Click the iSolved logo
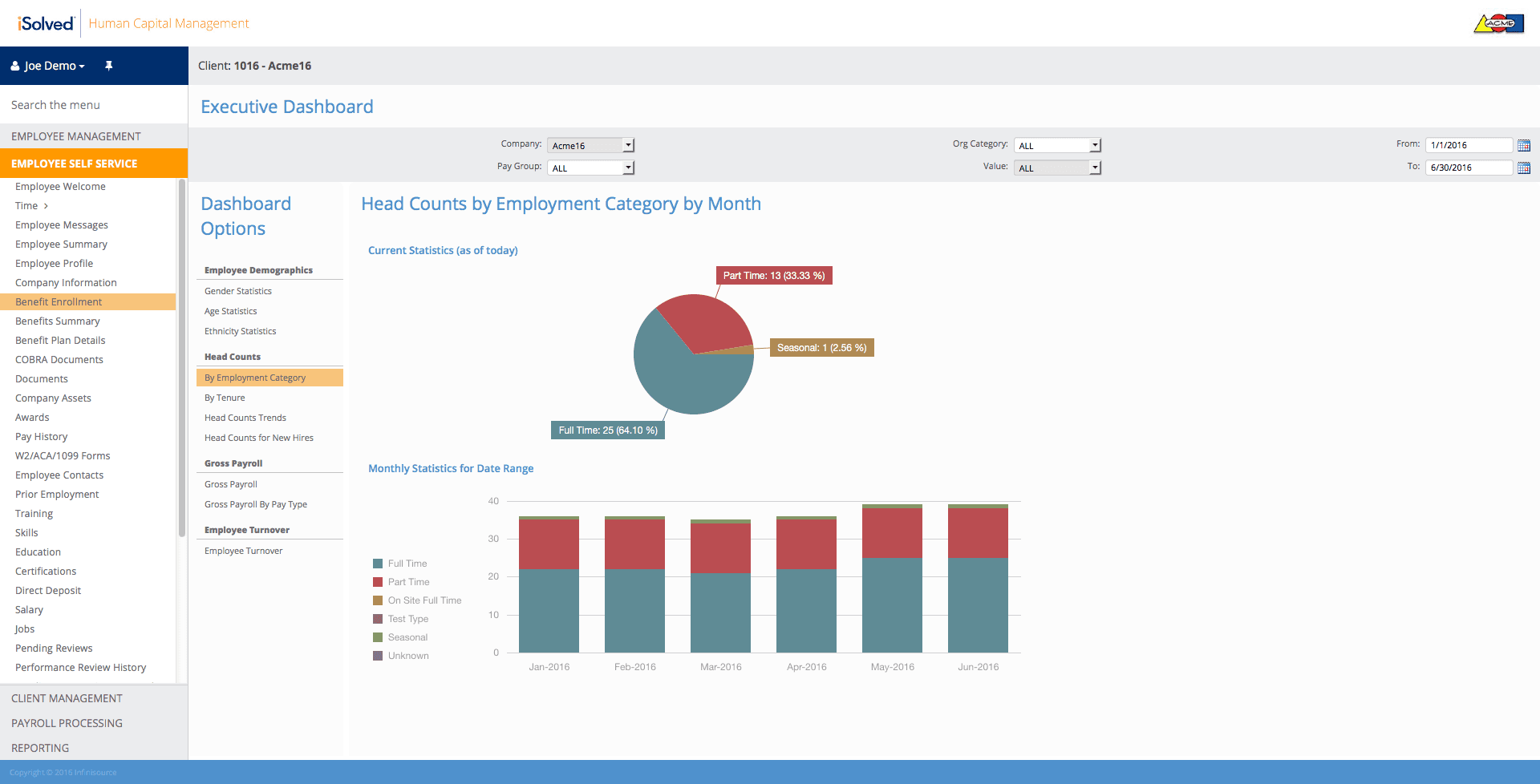Viewport: 1540px width, 784px height. [x=46, y=23]
